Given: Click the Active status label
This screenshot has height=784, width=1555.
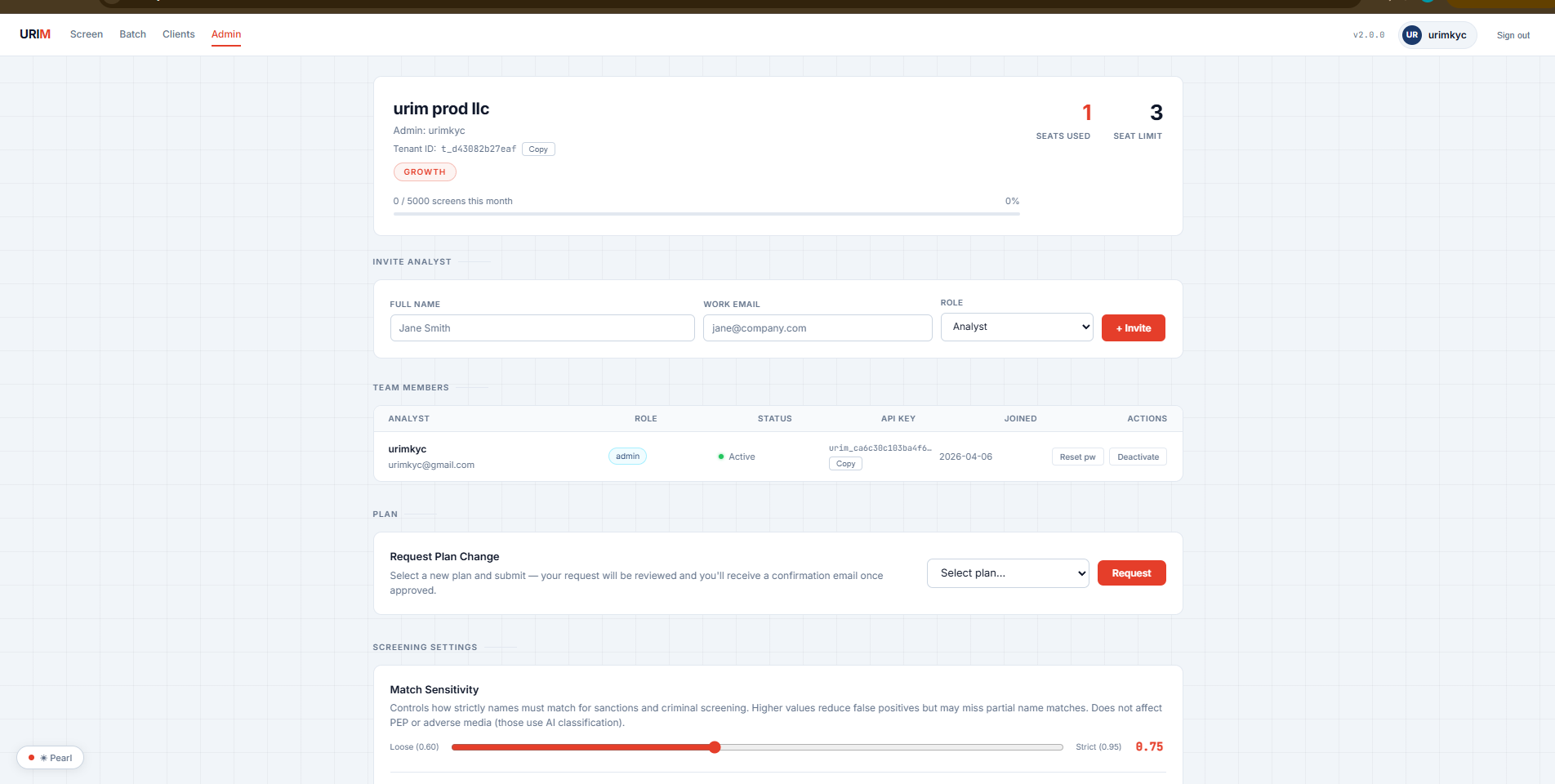Looking at the screenshot, I should (x=742, y=457).
